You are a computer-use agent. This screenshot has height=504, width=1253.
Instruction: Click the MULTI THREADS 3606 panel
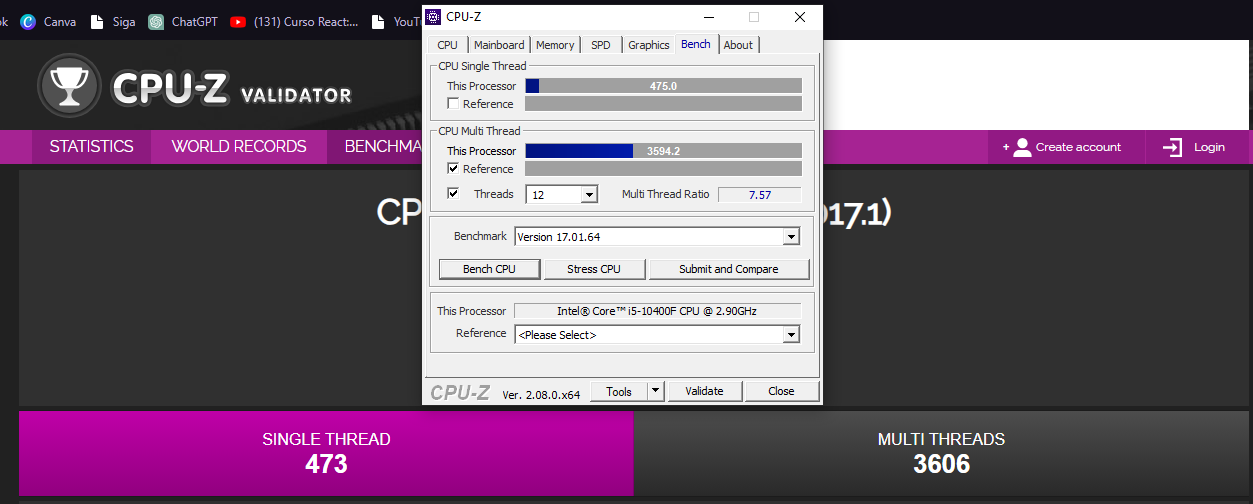click(941, 453)
